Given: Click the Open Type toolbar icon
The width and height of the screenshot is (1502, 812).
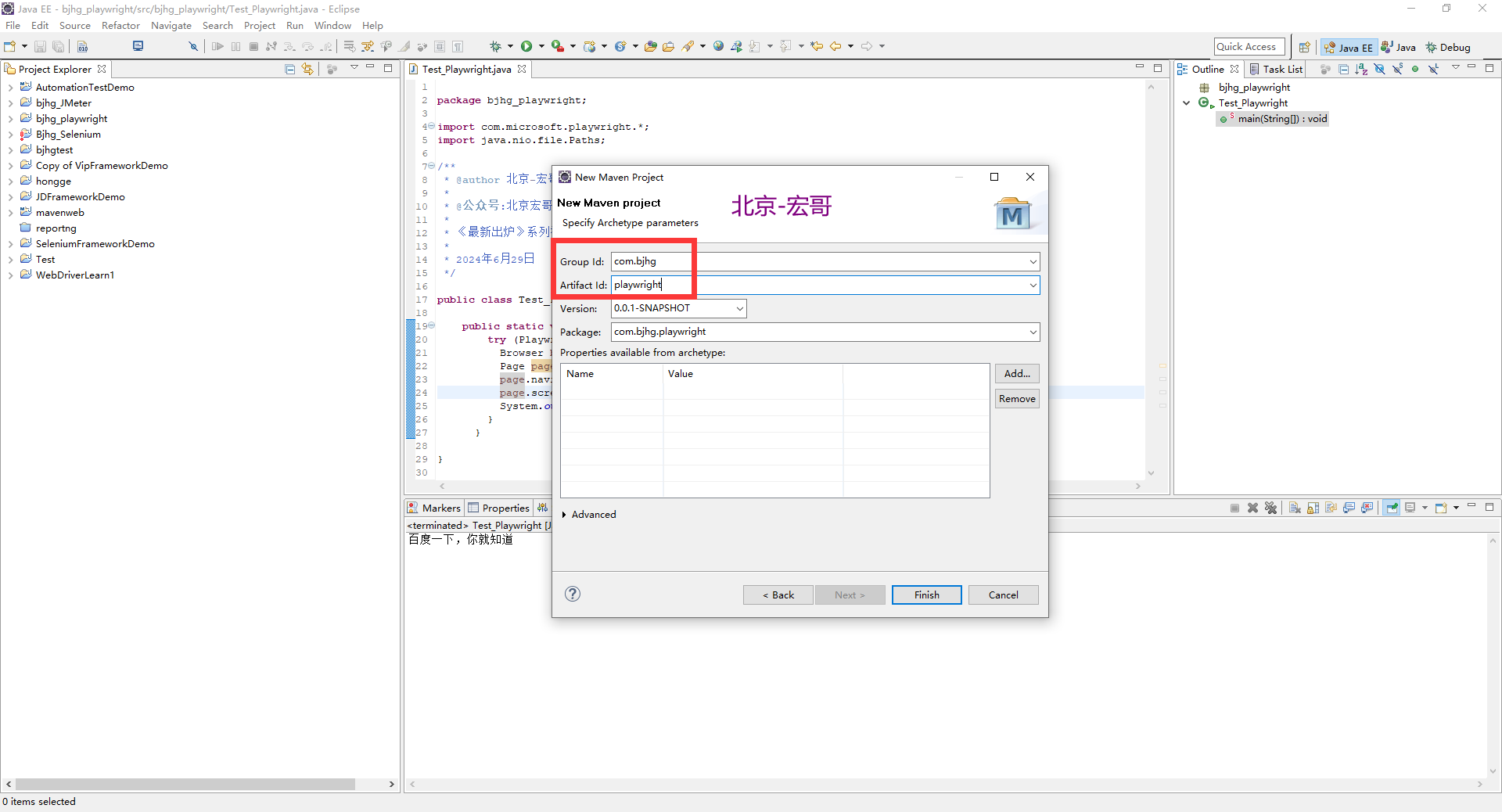Looking at the screenshot, I should click(651, 46).
